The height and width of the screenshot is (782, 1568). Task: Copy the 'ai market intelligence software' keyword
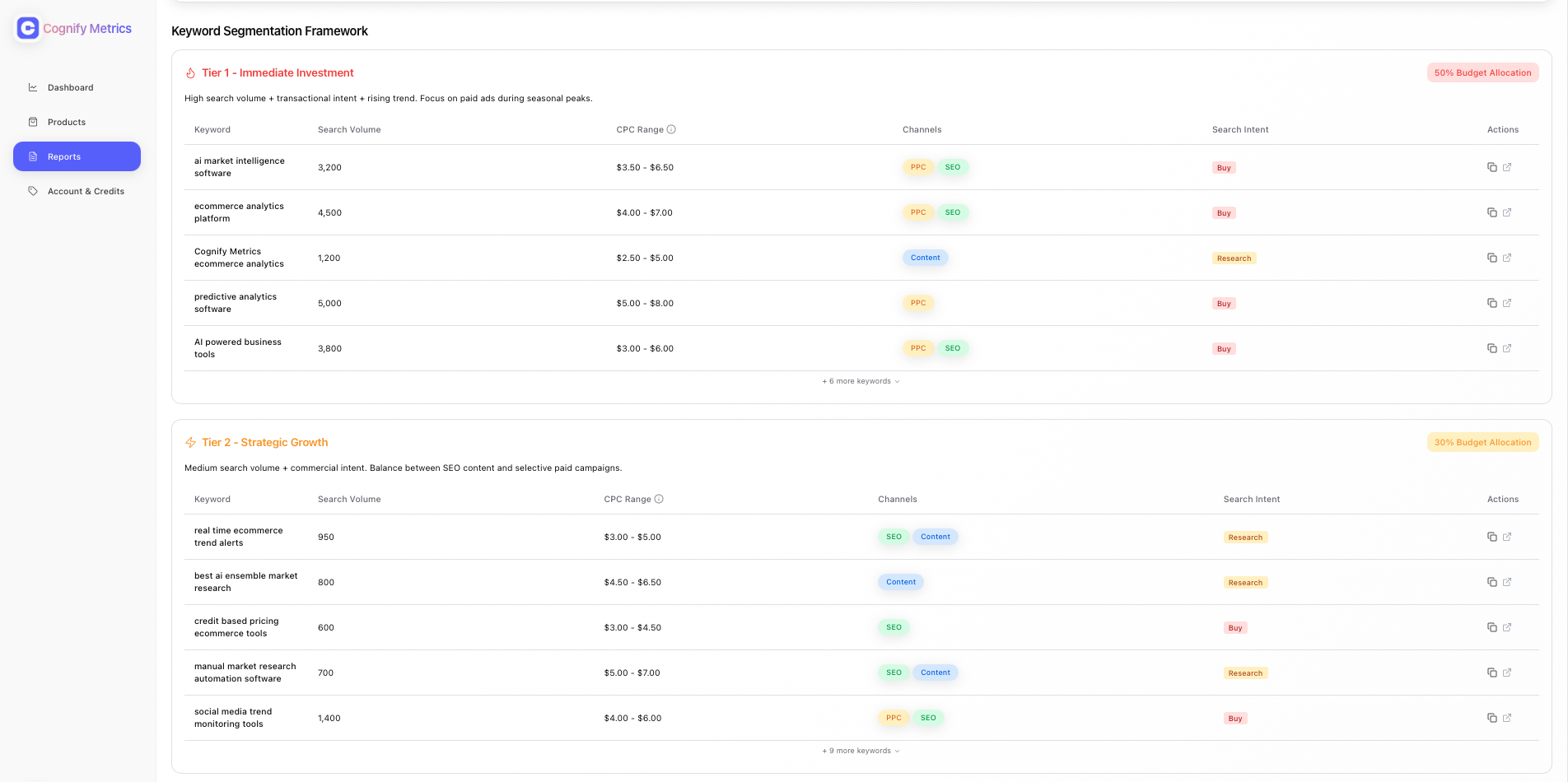[1491, 167]
